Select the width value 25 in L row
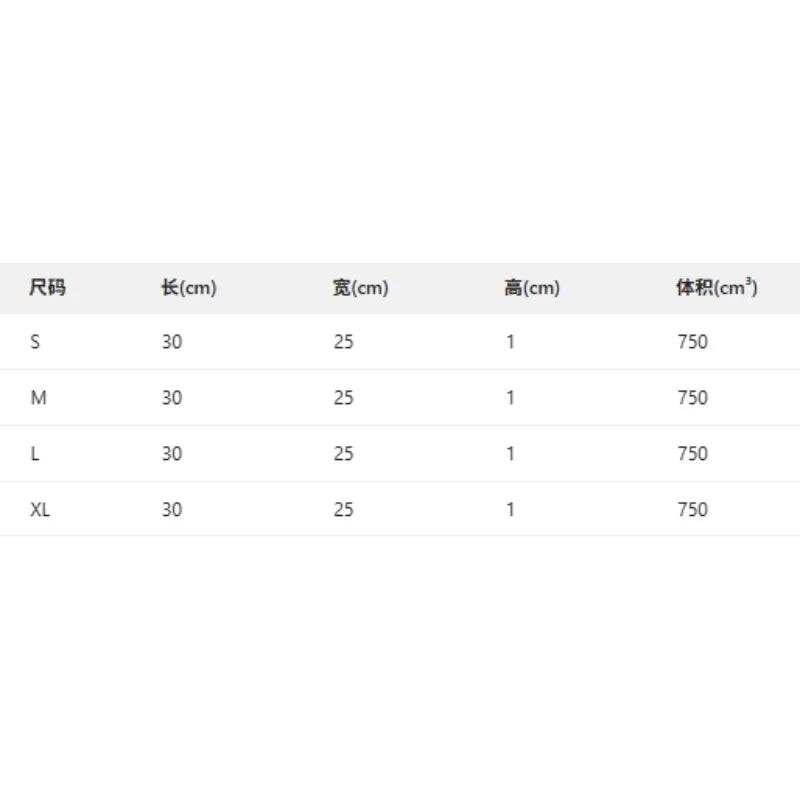Image resolution: width=800 pixels, height=800 pixels. point(344,454)
